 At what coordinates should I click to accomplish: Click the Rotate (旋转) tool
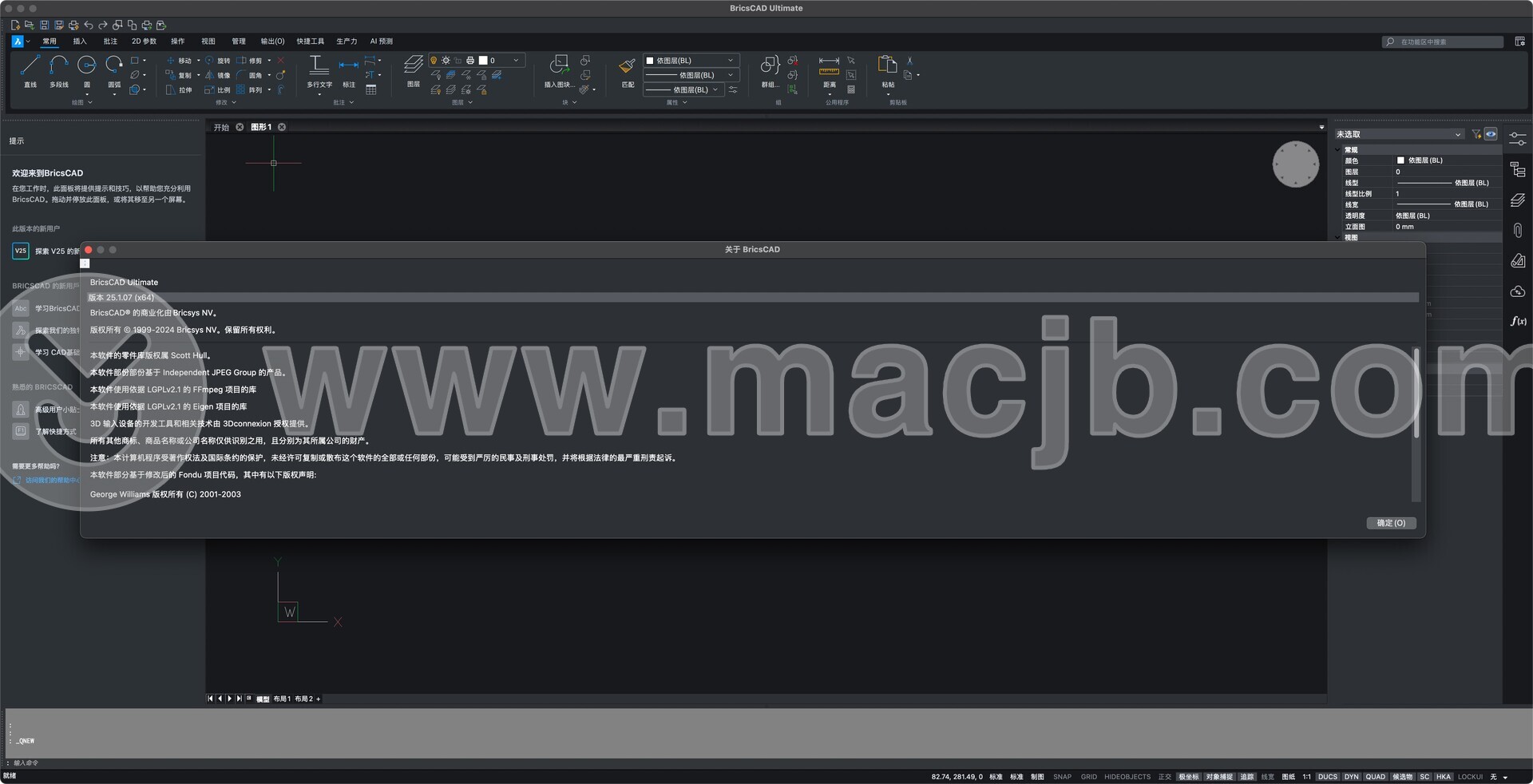pyautogui.click(x=217, y=61)
